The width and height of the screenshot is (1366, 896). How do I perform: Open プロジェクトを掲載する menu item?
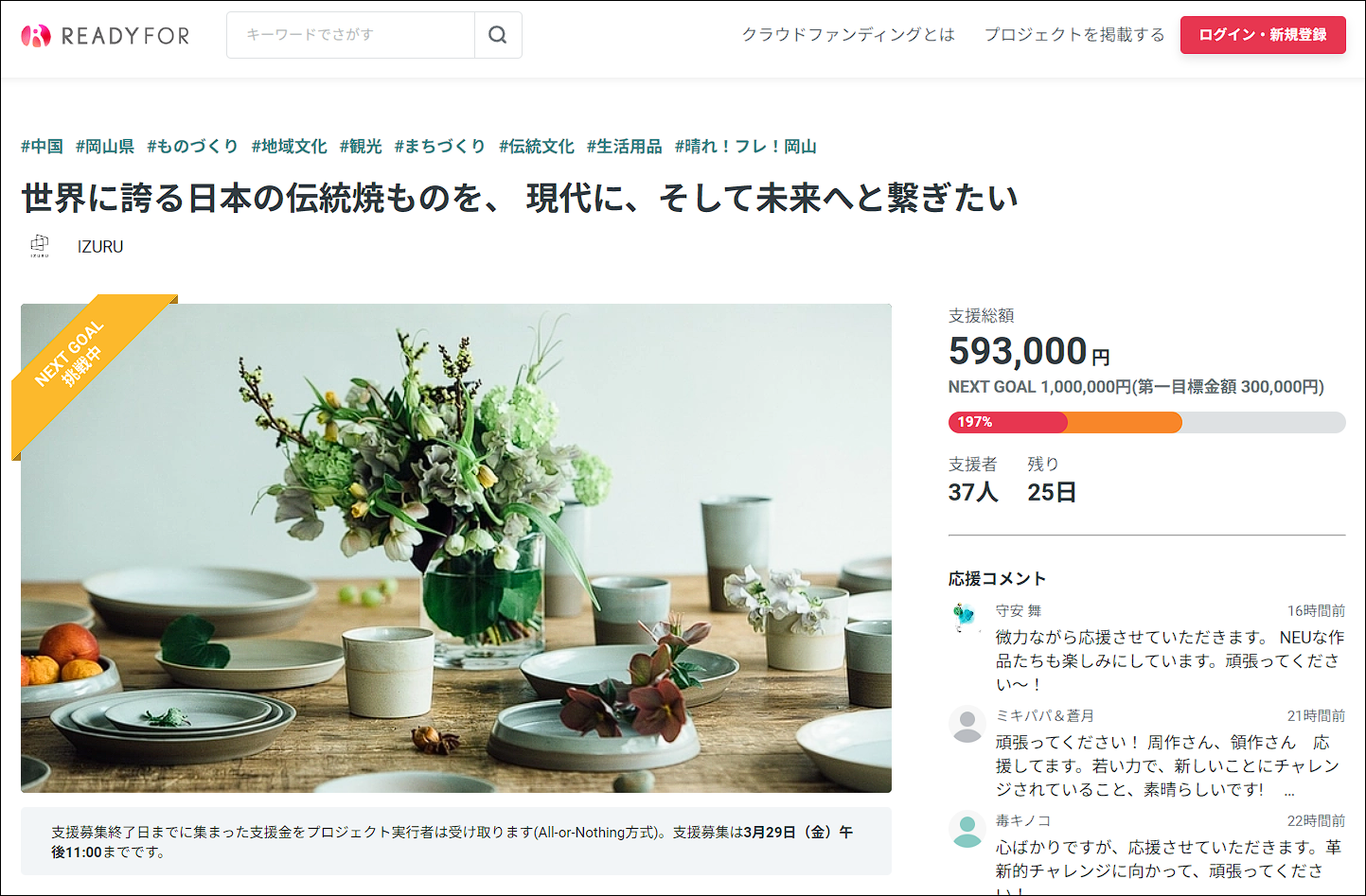1074,35
